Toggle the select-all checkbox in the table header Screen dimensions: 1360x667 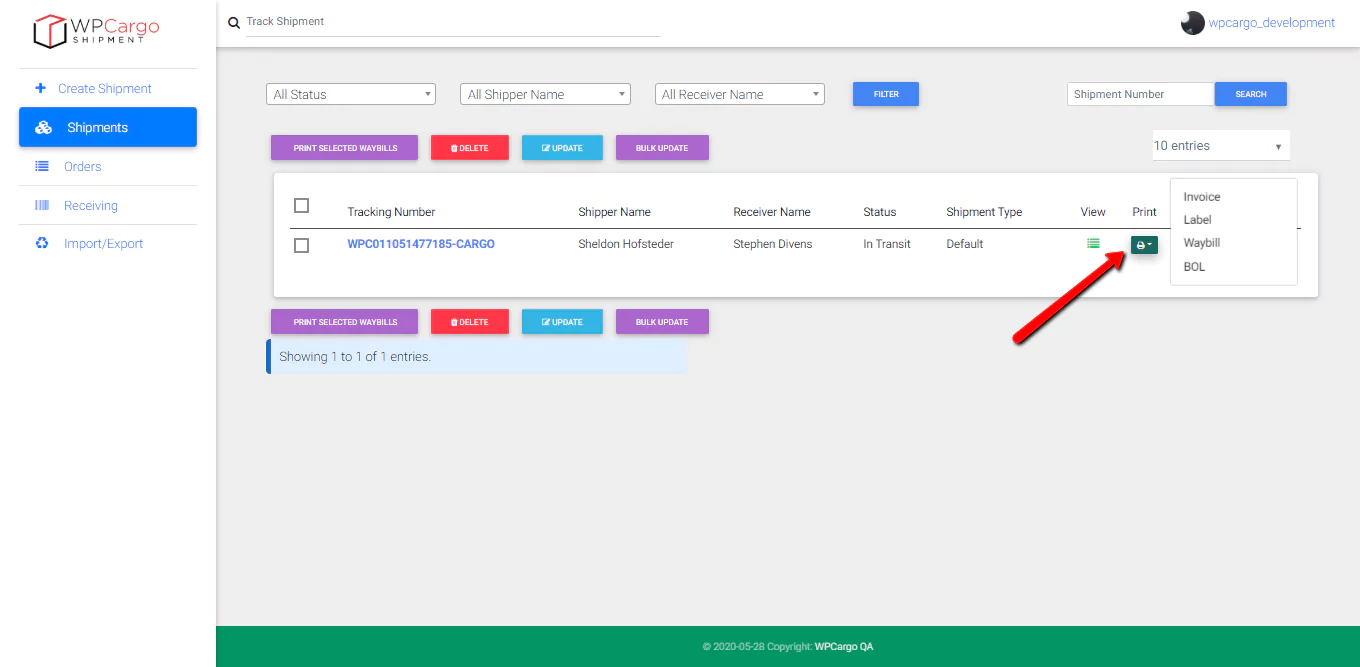301,206
